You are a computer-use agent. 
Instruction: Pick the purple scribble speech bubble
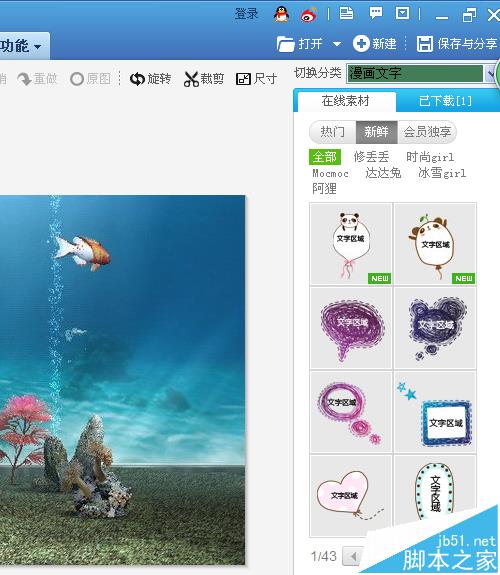tap(351, 328)
